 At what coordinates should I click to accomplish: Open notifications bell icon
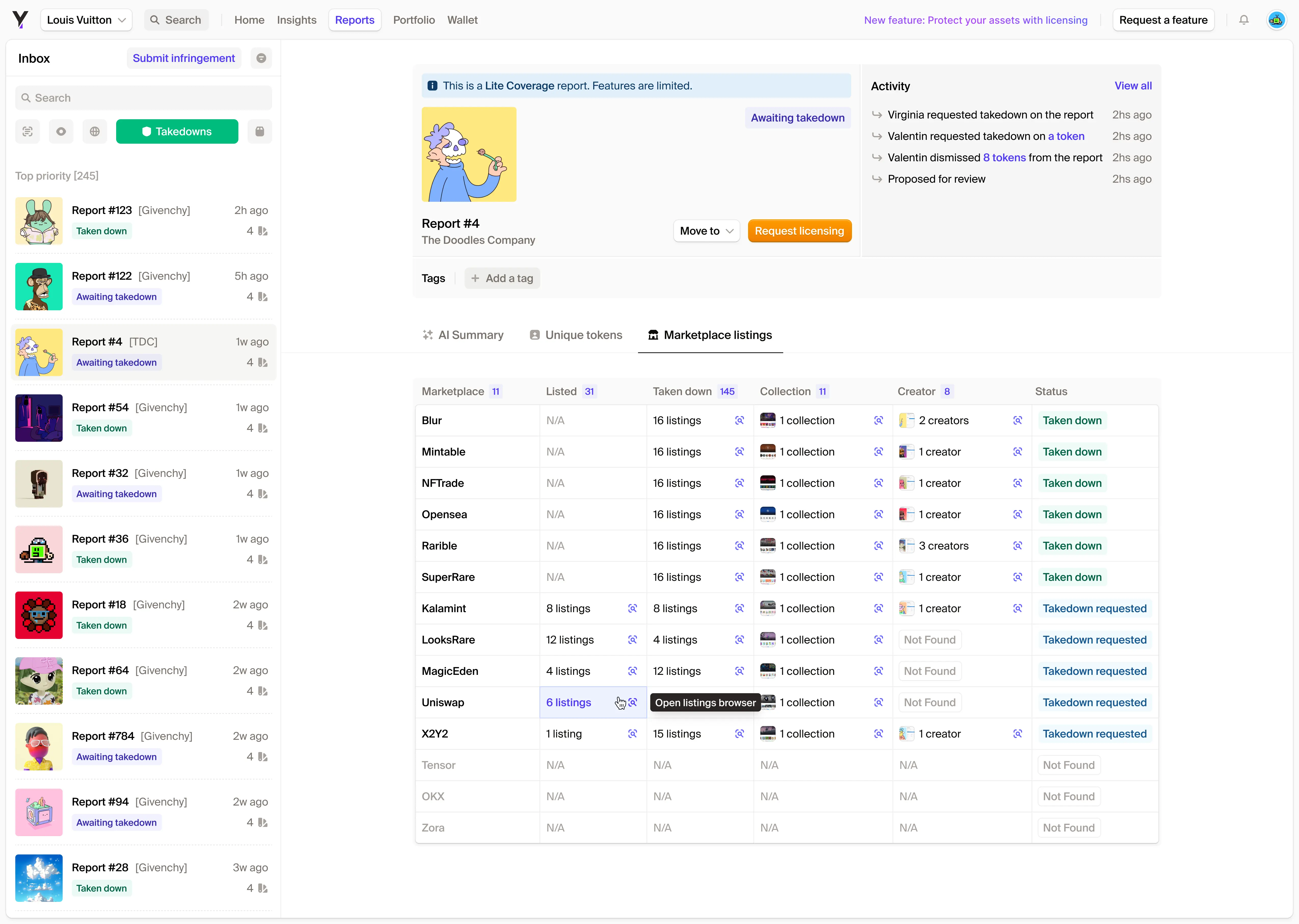click(x=1244, y=20)
